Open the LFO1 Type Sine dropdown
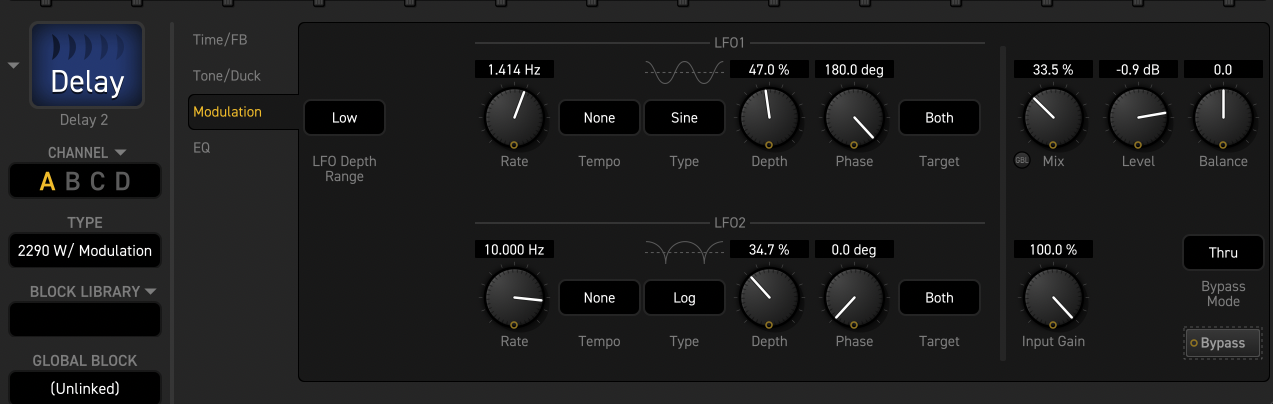Image resolution: width=1273 pixels, height=404 pixels. (684, 117)
